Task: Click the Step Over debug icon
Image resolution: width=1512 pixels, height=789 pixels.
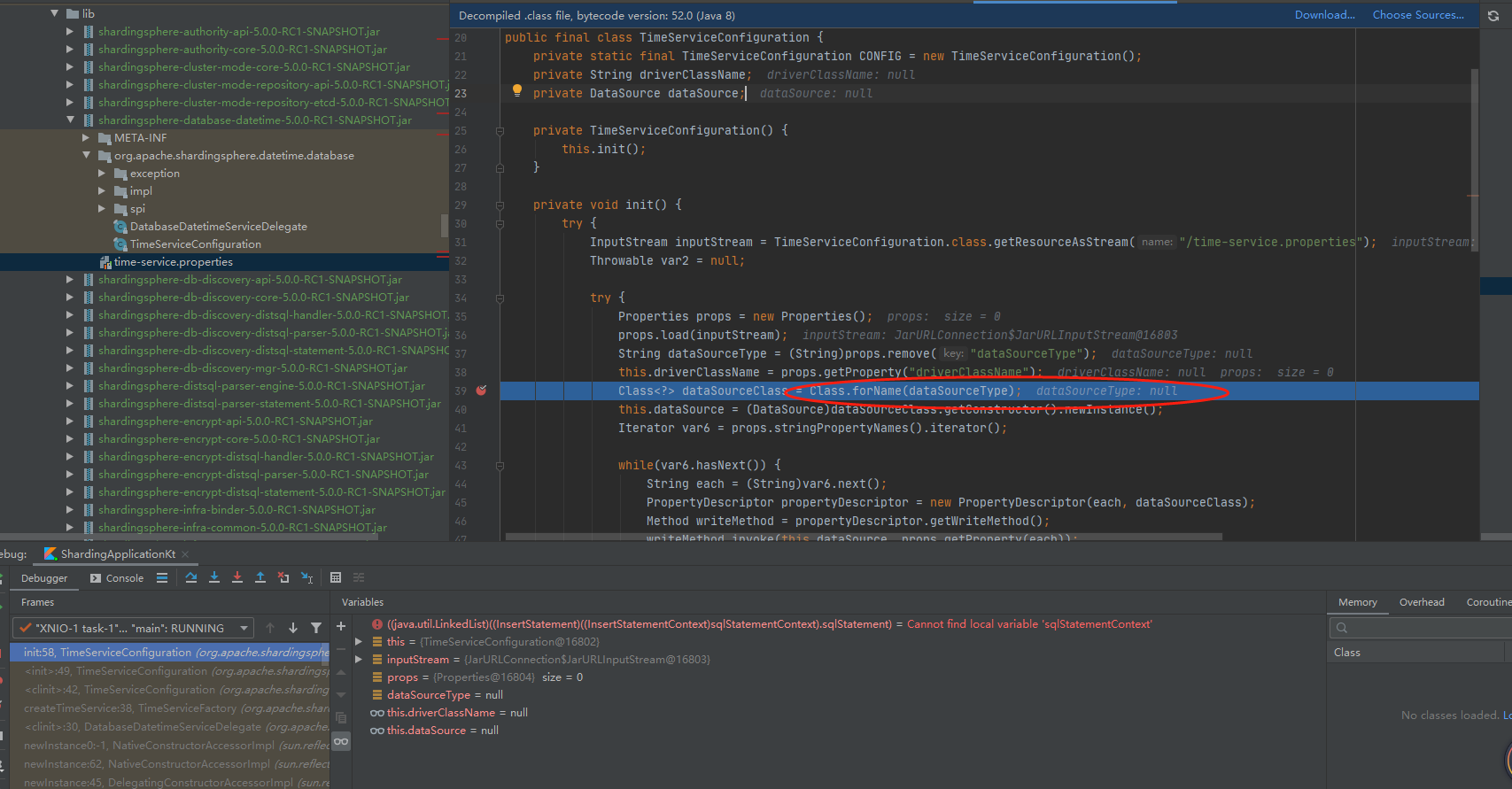Action: (x=191, y=577)
